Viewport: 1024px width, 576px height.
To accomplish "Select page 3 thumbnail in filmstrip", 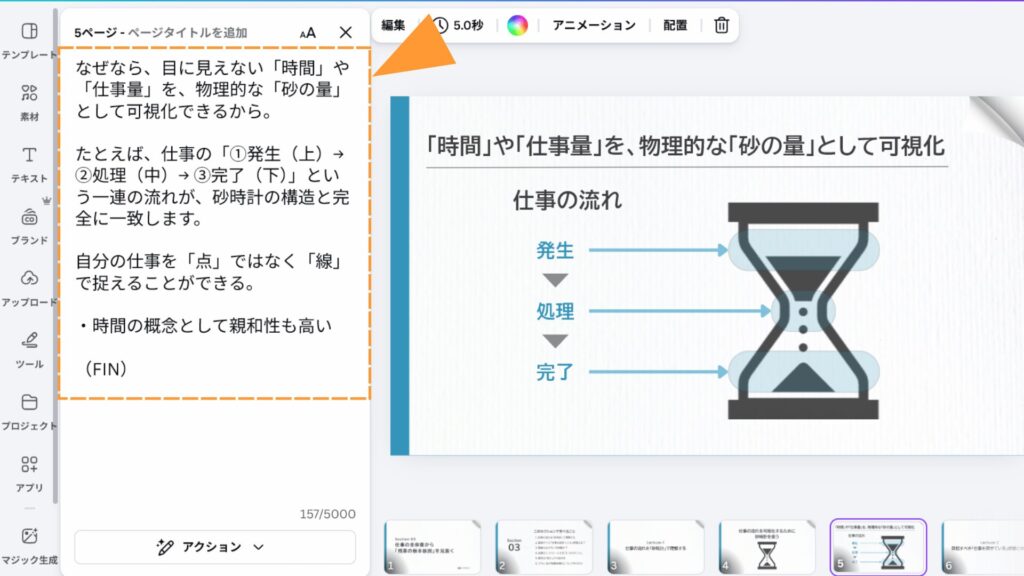I will pos(655,547).
